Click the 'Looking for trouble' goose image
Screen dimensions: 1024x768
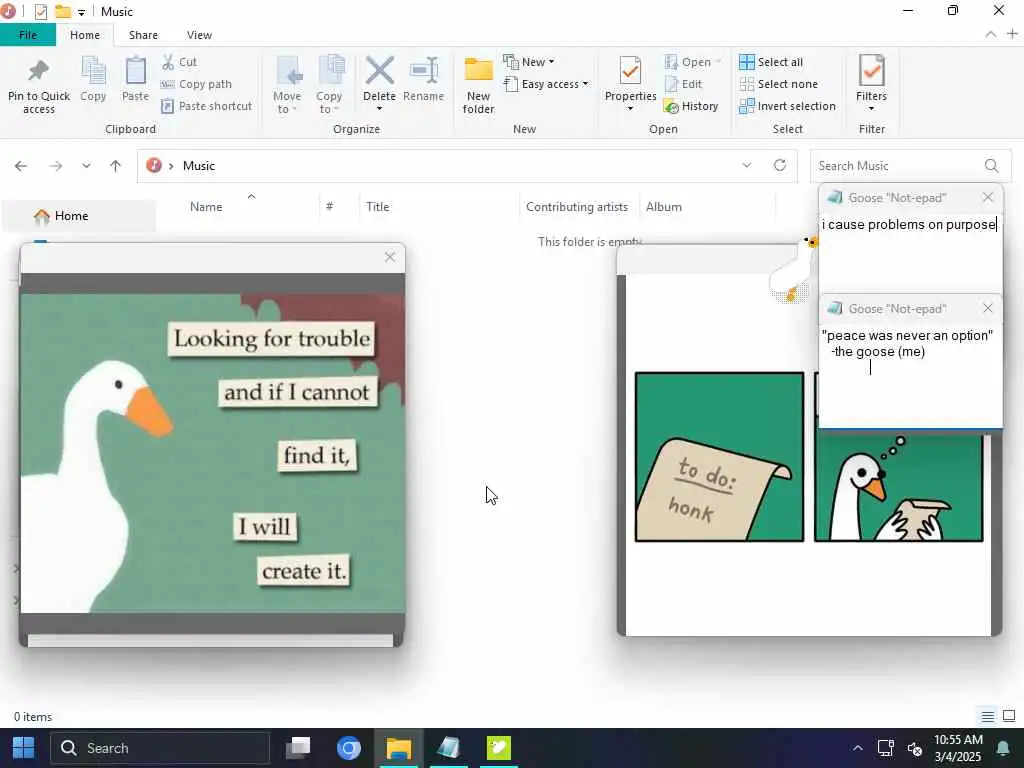(212, 454)
